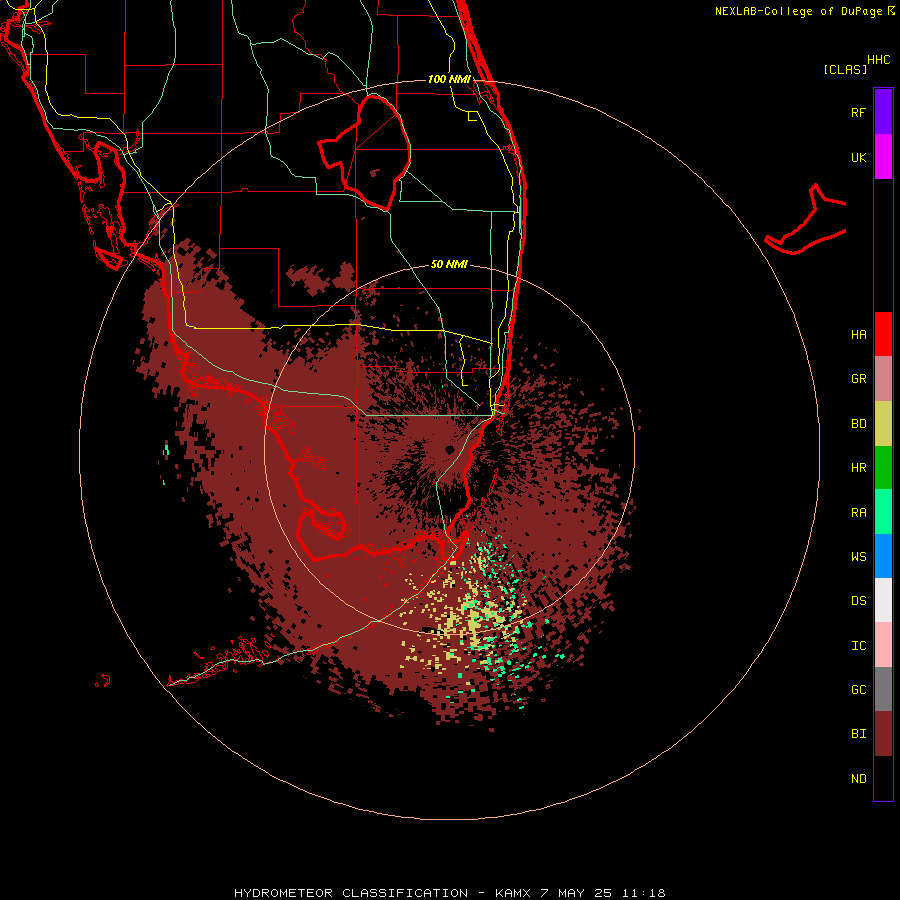
Task: Click the RA legend label
Action: click(858, 513)
